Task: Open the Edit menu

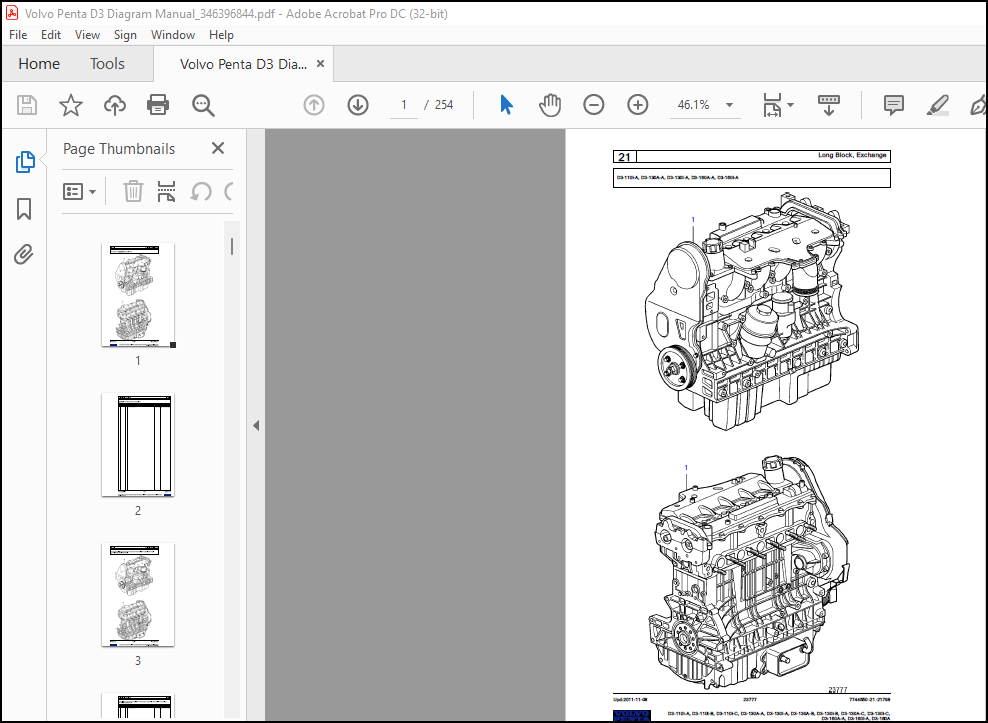Action: [x=51, y=35]
